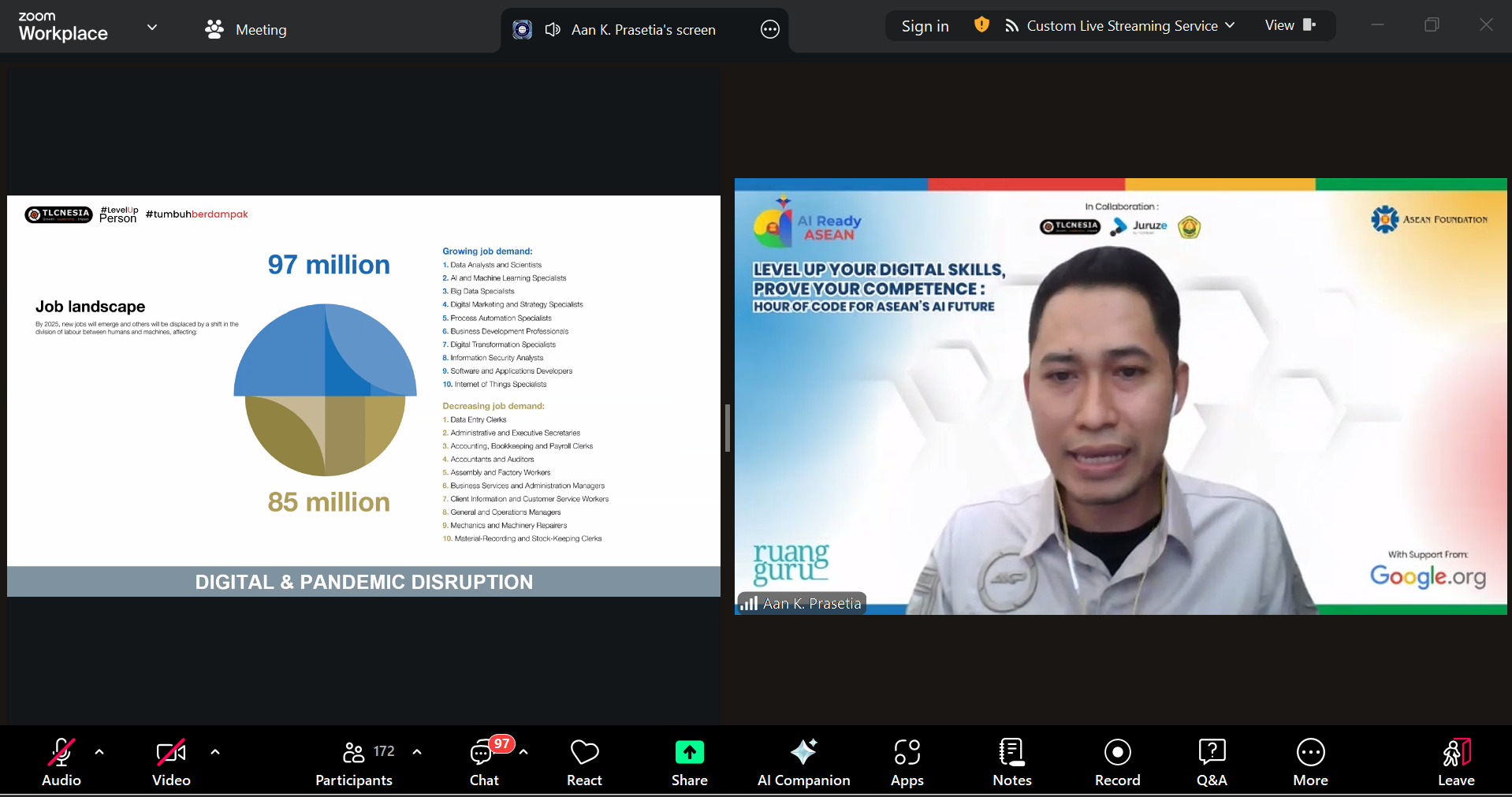Open Custom Live Streaming Service dropdown

[x=1119, y=26]
